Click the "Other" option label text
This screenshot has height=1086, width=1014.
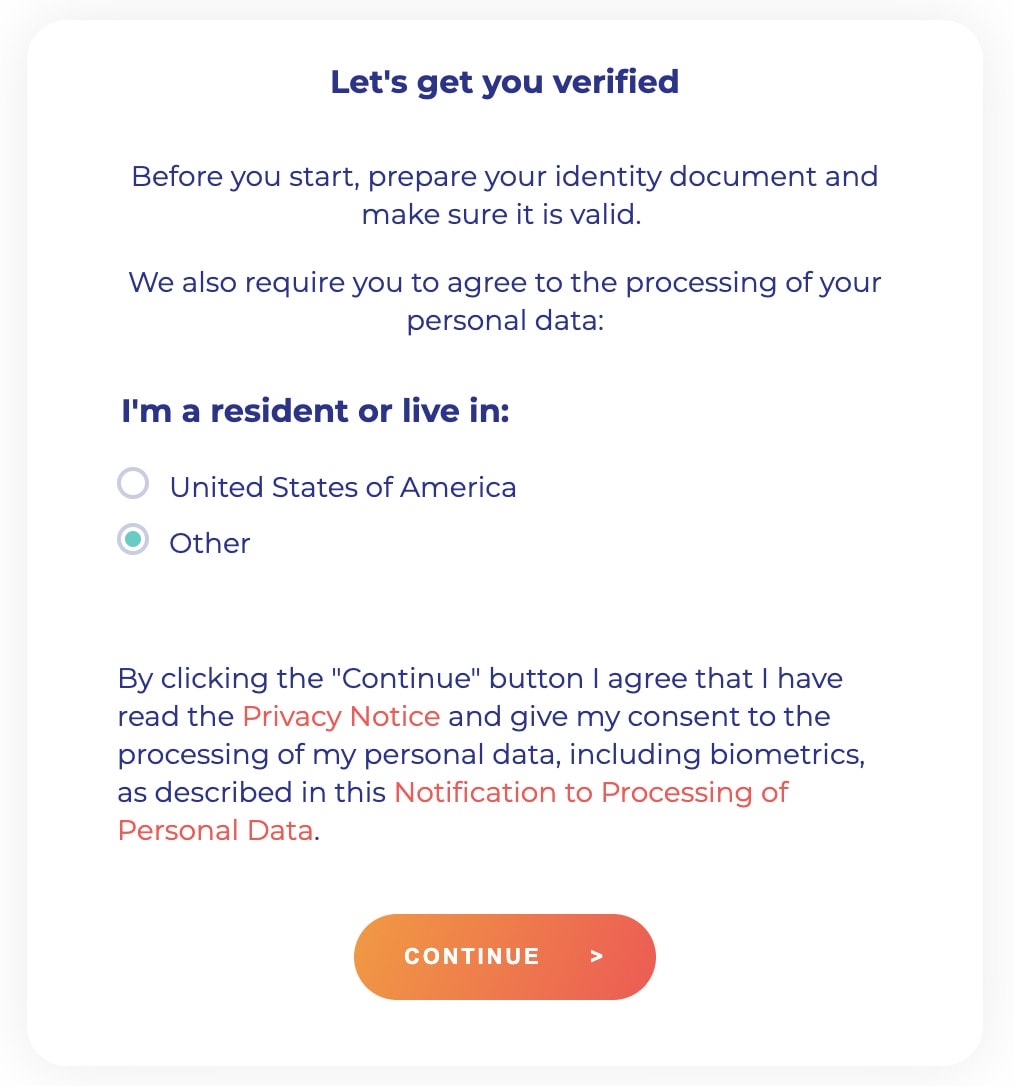(x=210, y=544)
